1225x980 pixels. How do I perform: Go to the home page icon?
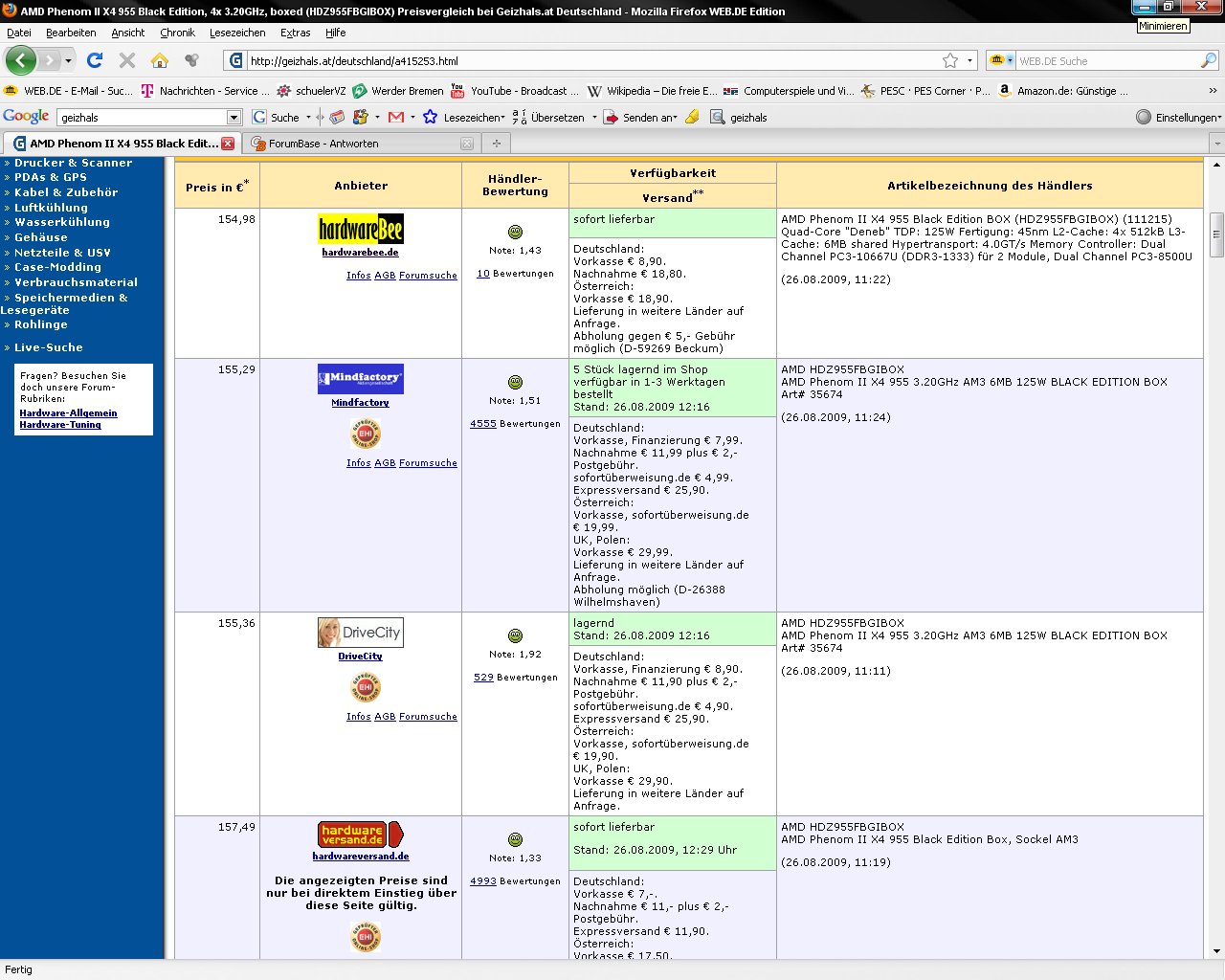pos(160,60)
